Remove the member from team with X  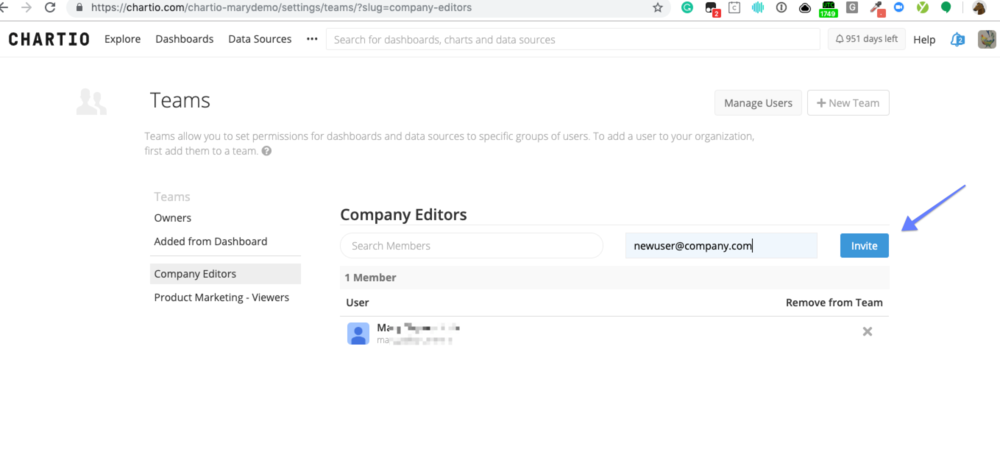click(x=867, y=331)
